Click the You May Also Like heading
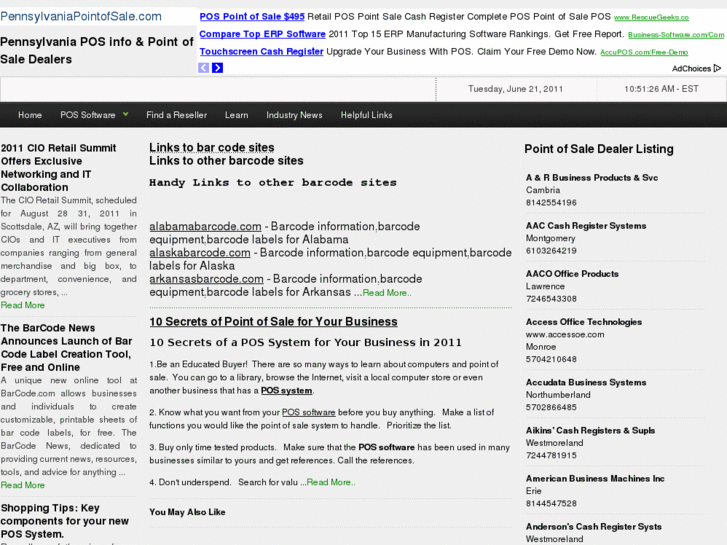Screen dimensions: 727x545 pos(187,512)
